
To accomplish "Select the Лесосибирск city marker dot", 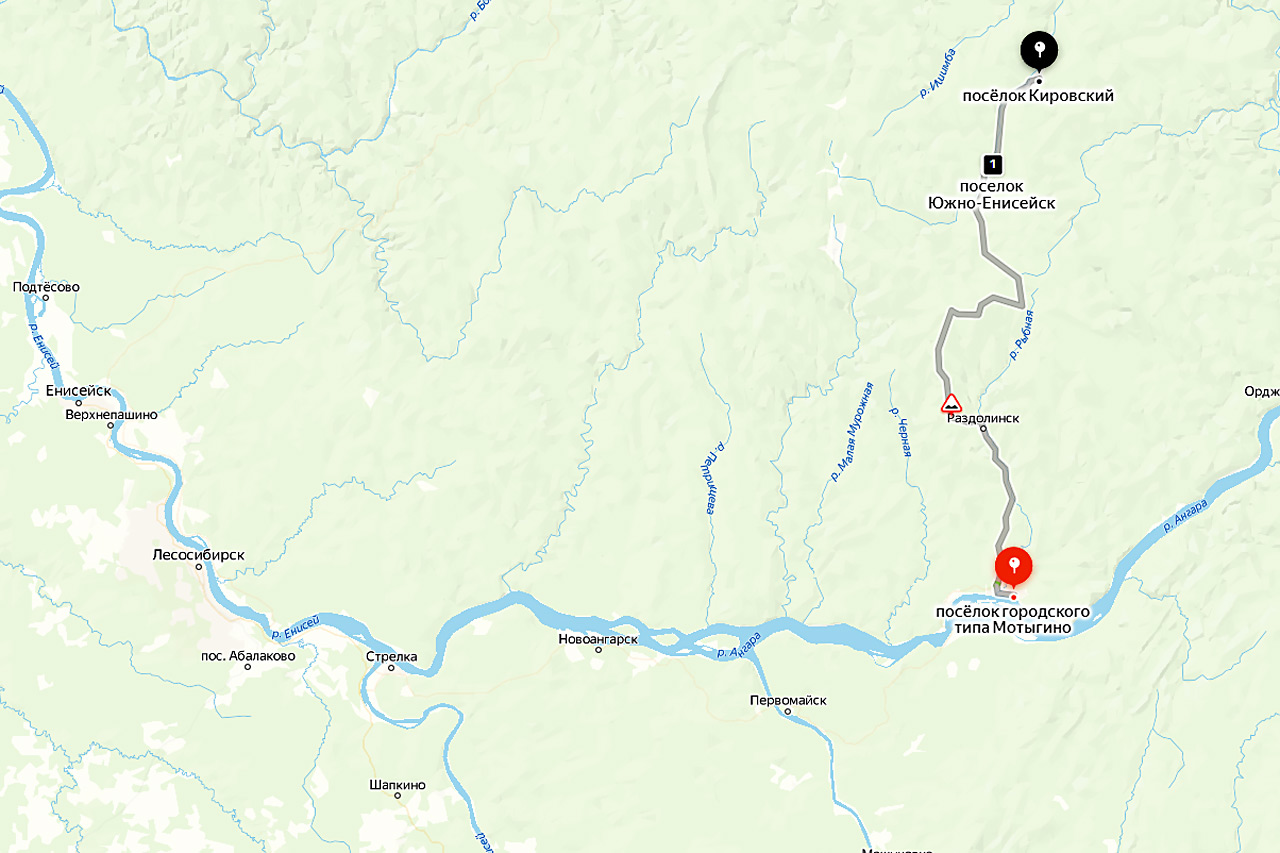I will [x=198, y=567].
